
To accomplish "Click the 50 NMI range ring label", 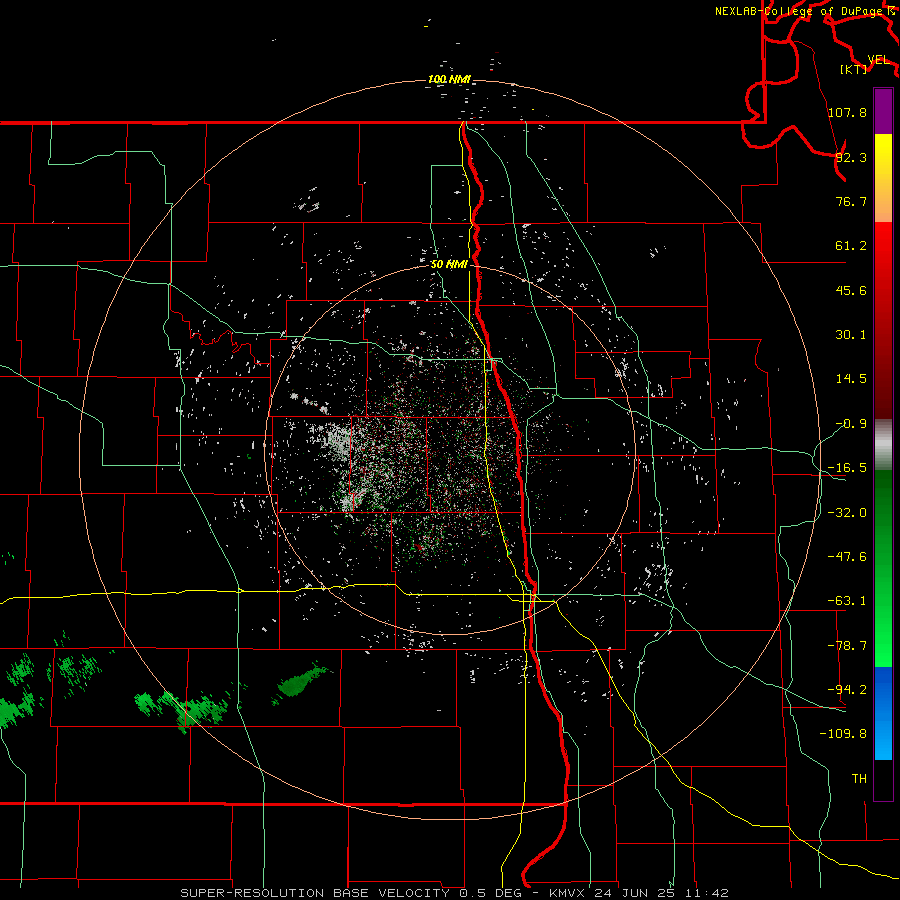I will click(x=449, y=265).
